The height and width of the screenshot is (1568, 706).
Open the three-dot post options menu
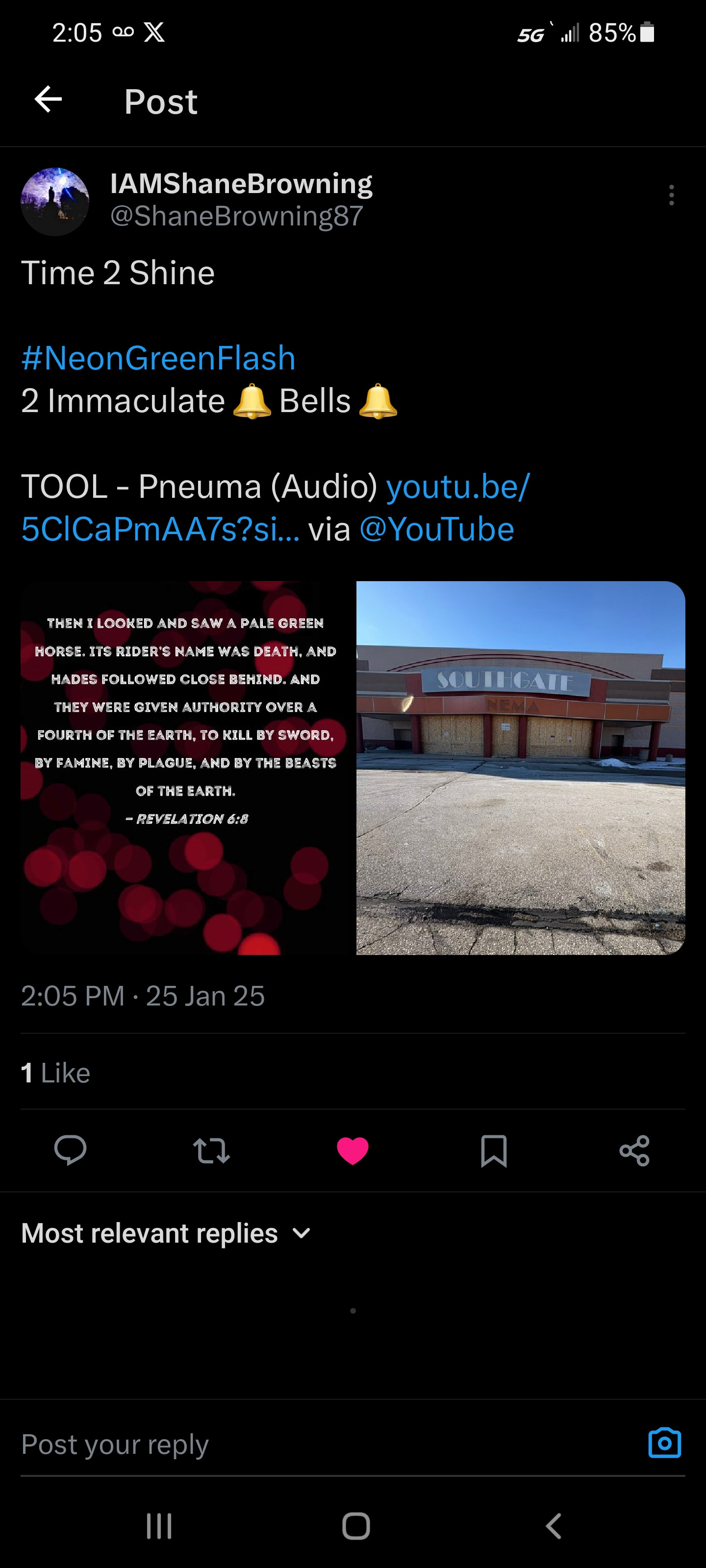coord(671,195)
